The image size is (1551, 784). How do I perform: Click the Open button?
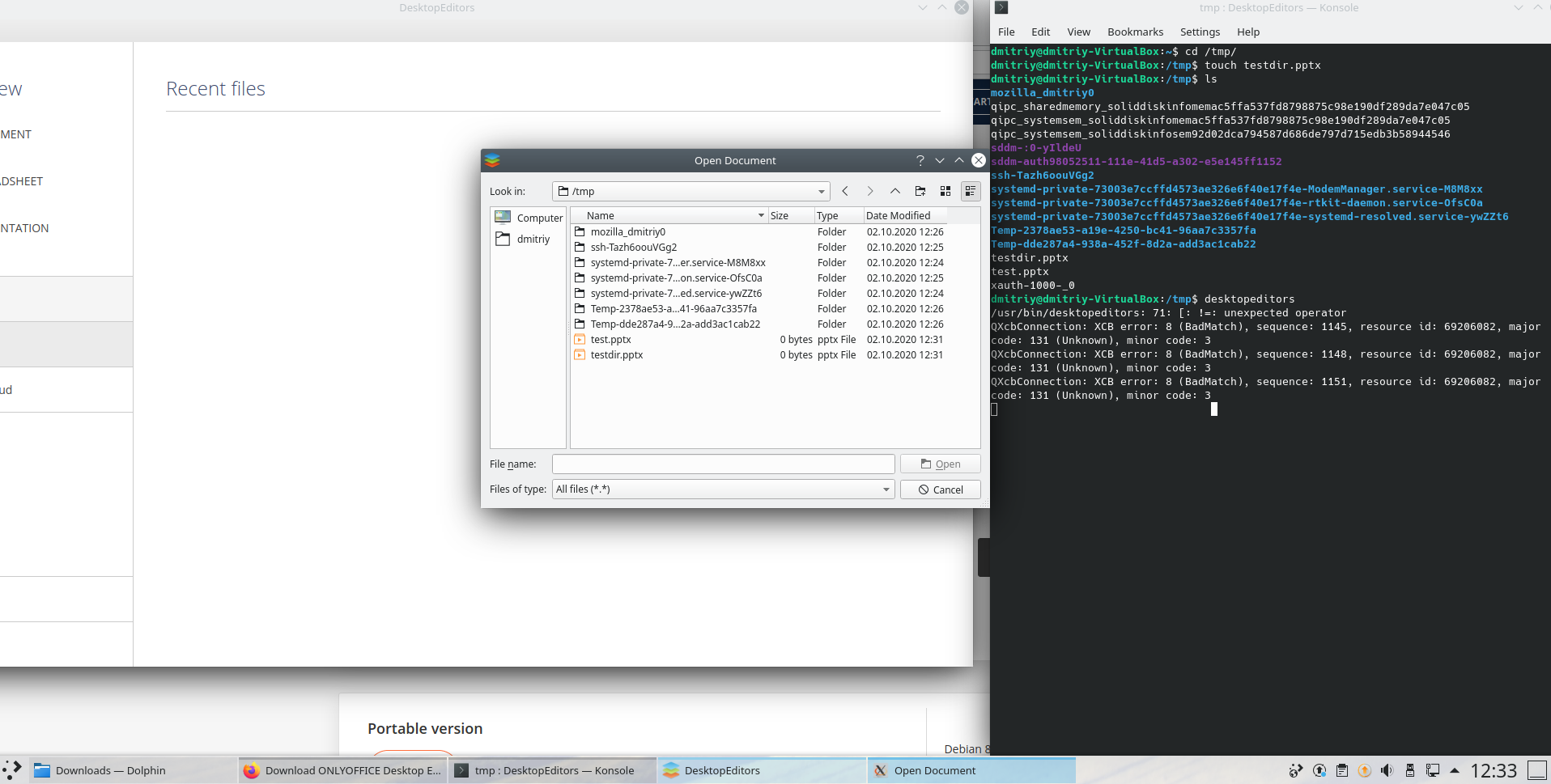pos(940,463)
